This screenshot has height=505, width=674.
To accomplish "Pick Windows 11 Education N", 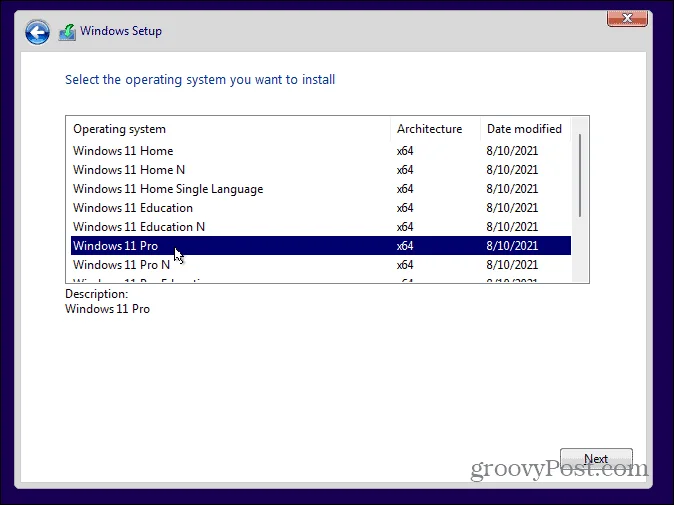I will point(321,226).
